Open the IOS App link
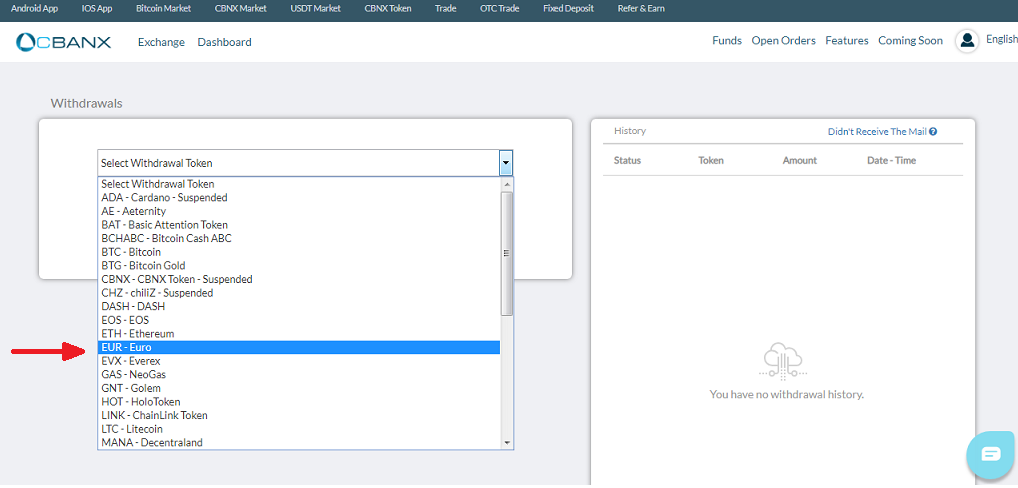This screenshot has width=1018, height=488. (97, 9)
